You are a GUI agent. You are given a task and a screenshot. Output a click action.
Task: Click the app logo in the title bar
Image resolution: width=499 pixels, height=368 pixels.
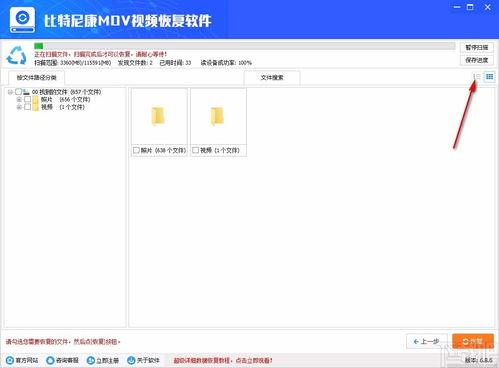point(22,20)
